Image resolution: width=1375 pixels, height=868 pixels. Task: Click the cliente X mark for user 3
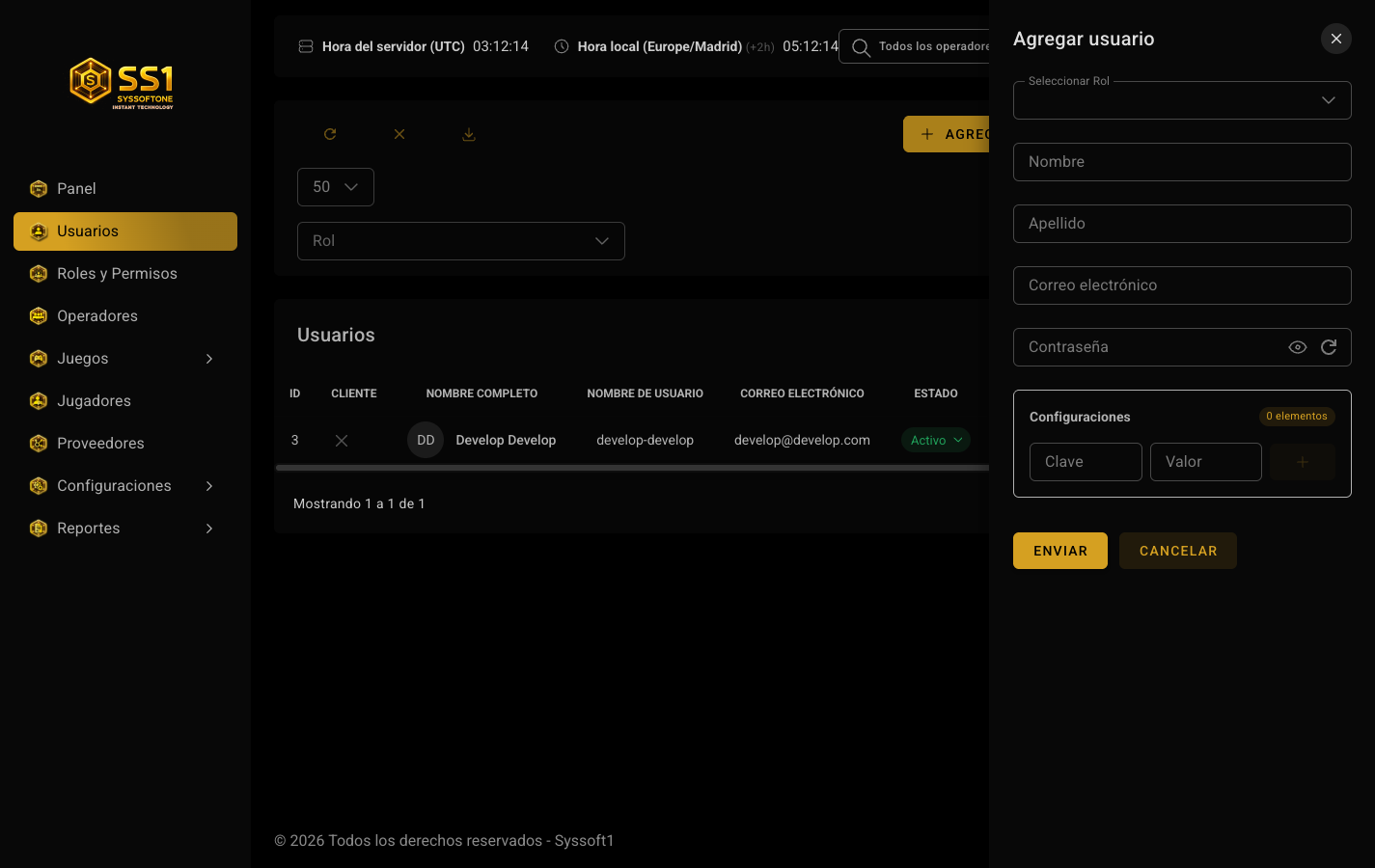tap(342, 440)
